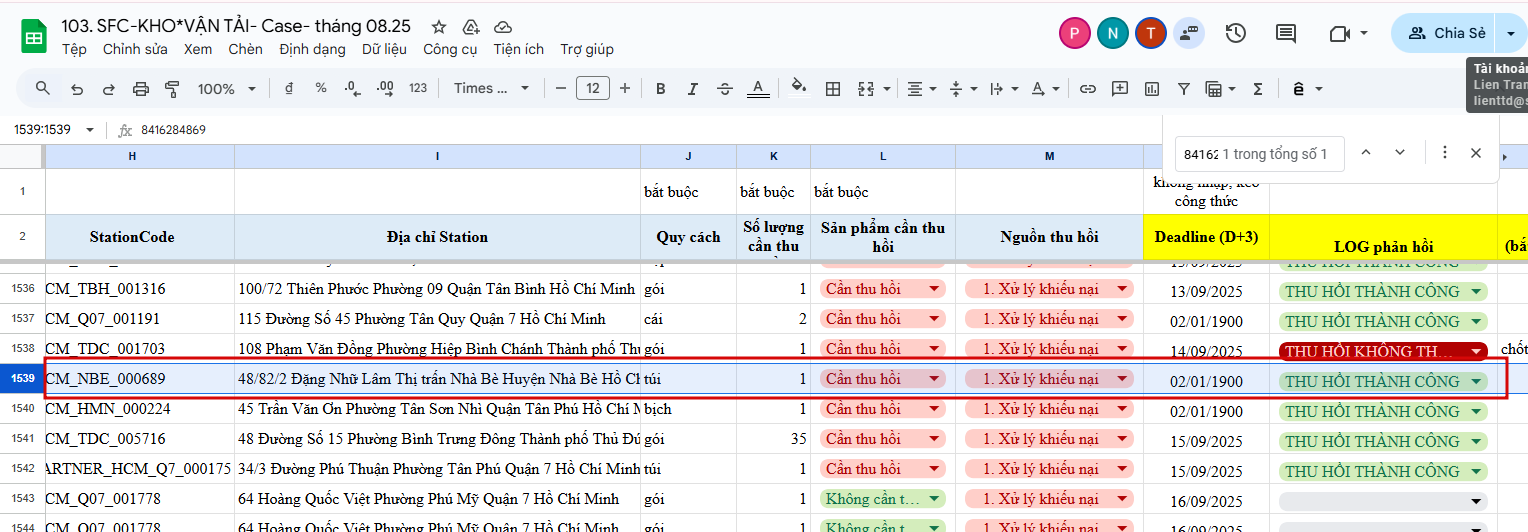Screen dimensions: 1528x532
Task: Click the move to folder icon
Action: [471, 27]
